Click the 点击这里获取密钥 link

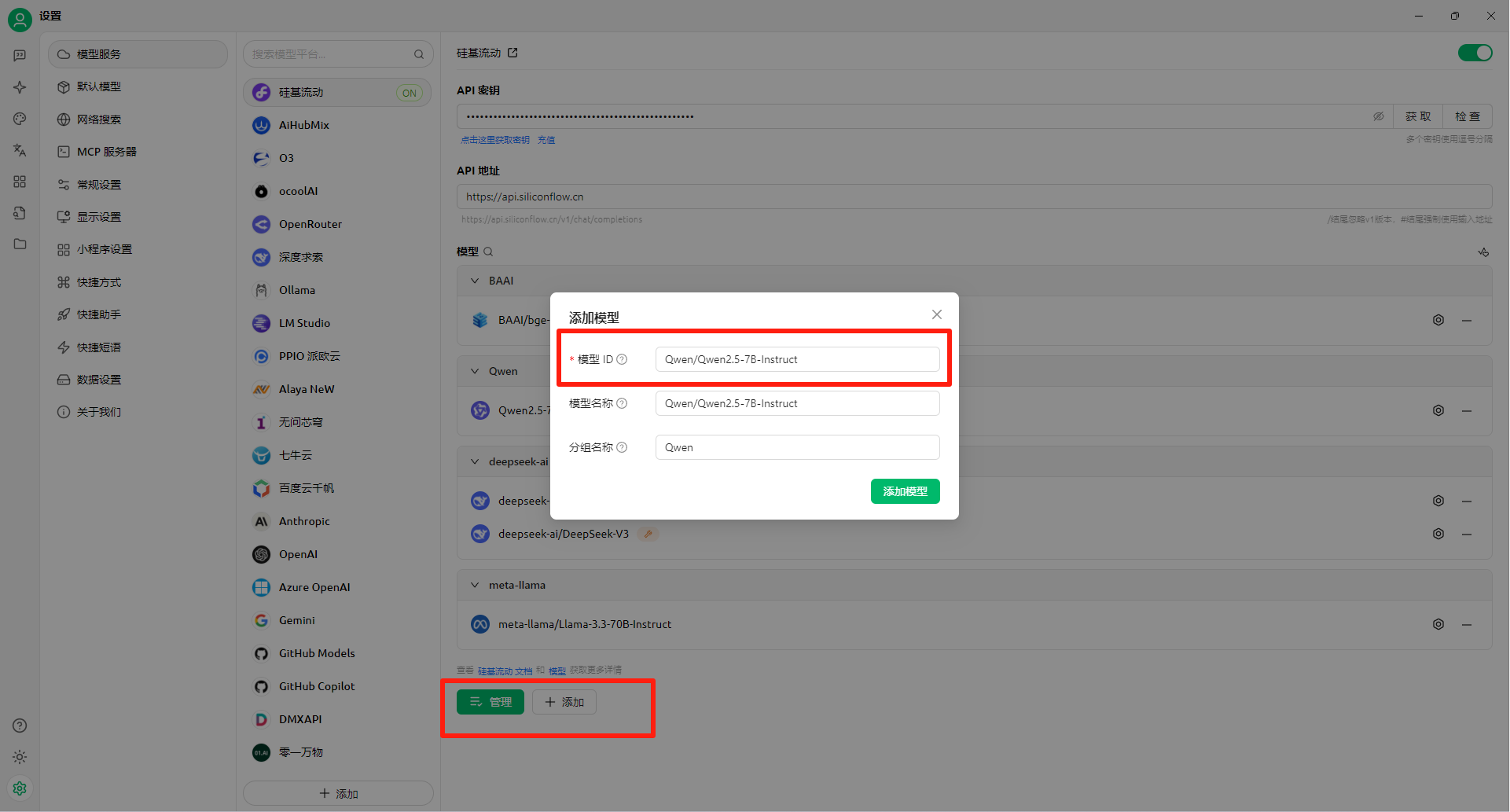[494, 140]
